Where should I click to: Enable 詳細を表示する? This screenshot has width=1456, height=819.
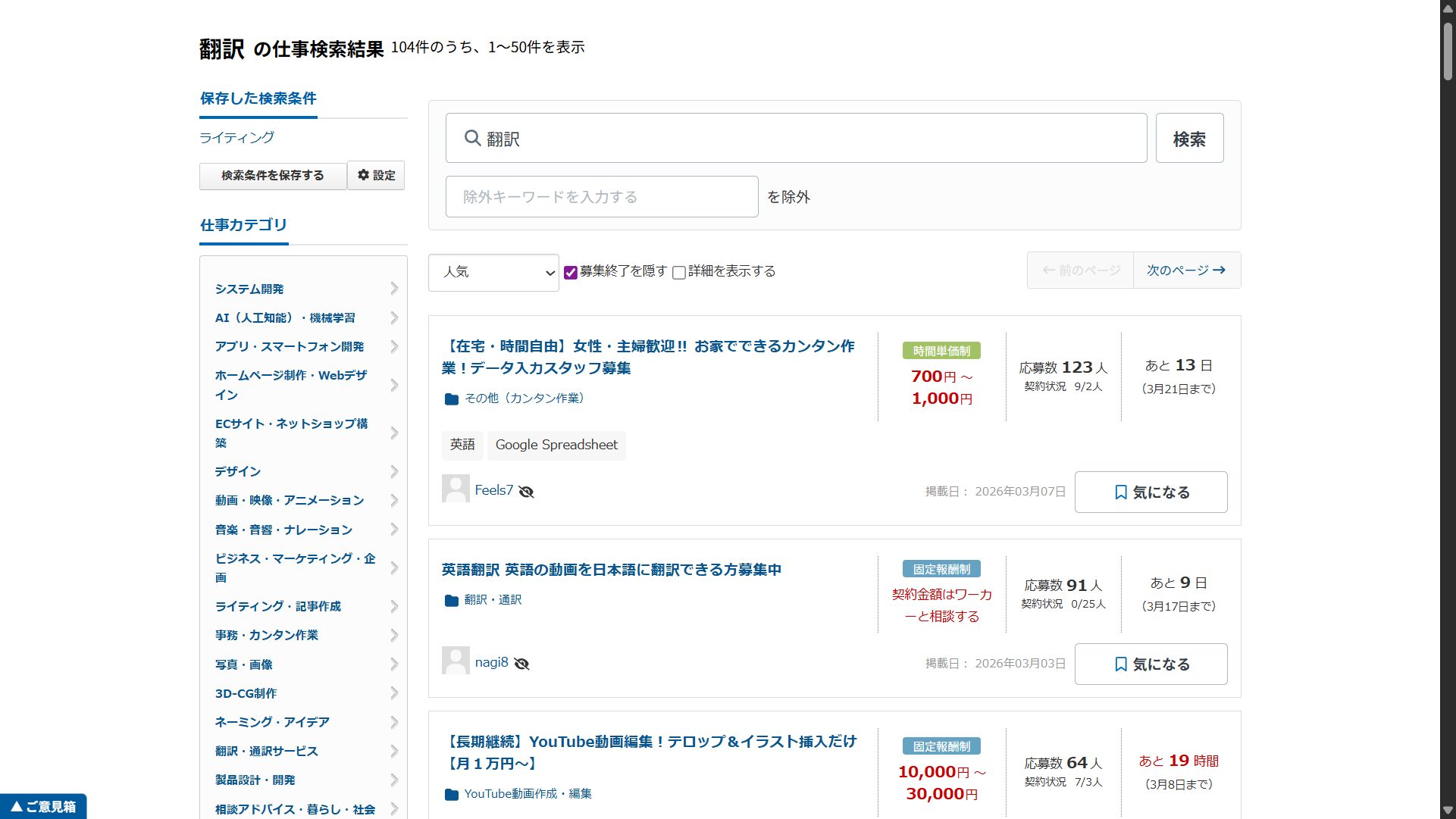[x=679, y=272]
